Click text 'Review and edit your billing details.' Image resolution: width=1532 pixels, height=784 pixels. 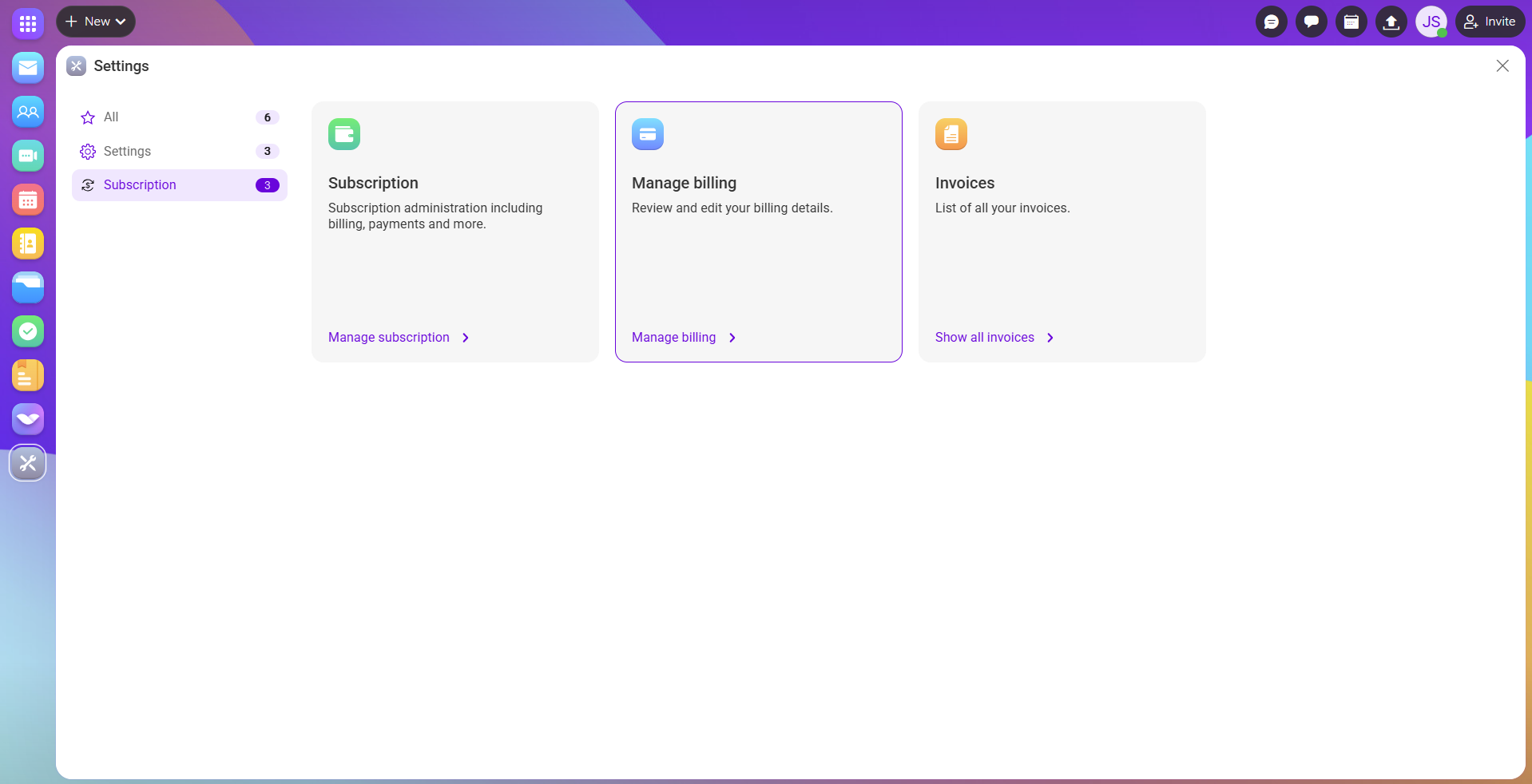tap(732, 208)
